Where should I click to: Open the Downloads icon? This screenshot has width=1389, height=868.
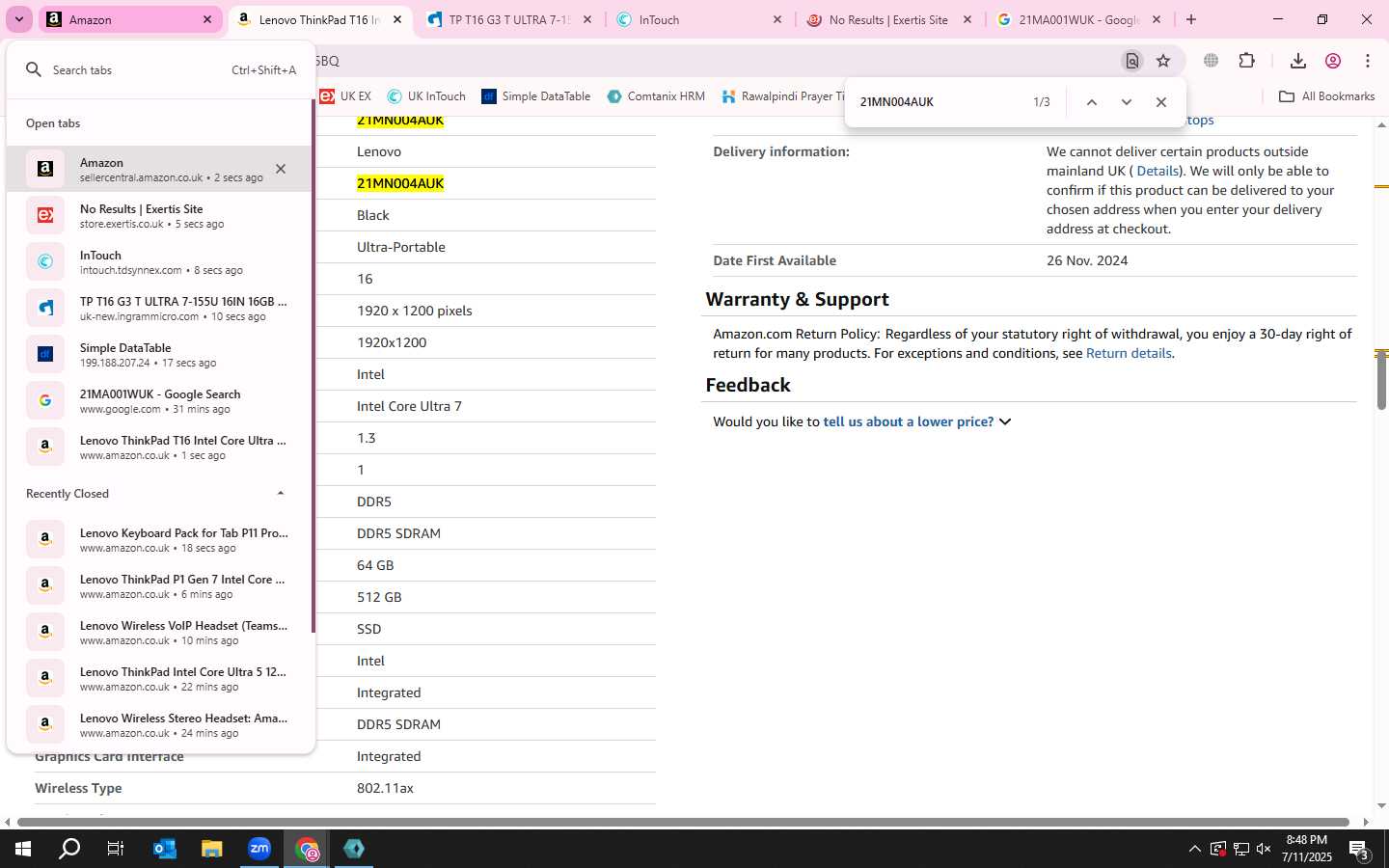point(1298,61)
